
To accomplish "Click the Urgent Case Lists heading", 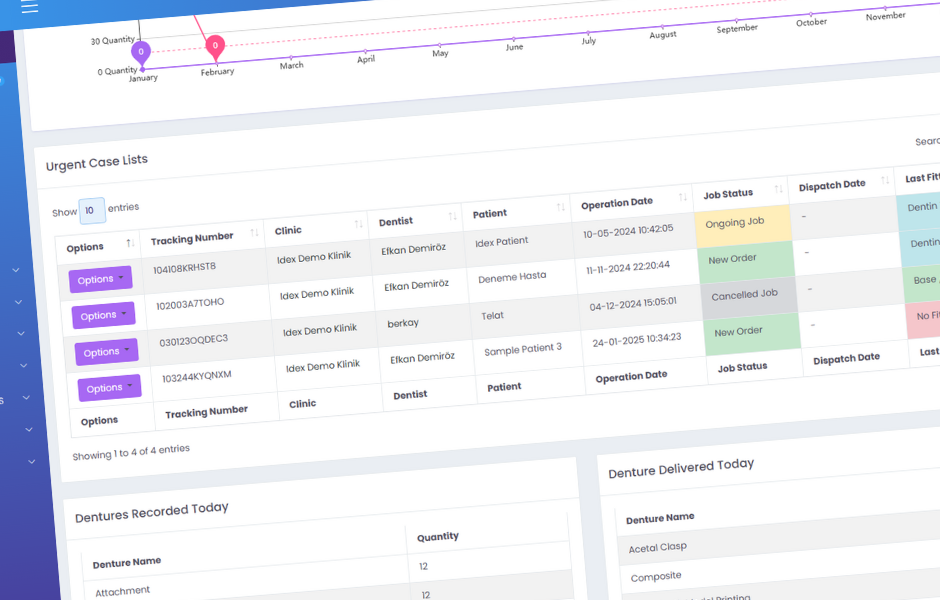I will [97, 162].
